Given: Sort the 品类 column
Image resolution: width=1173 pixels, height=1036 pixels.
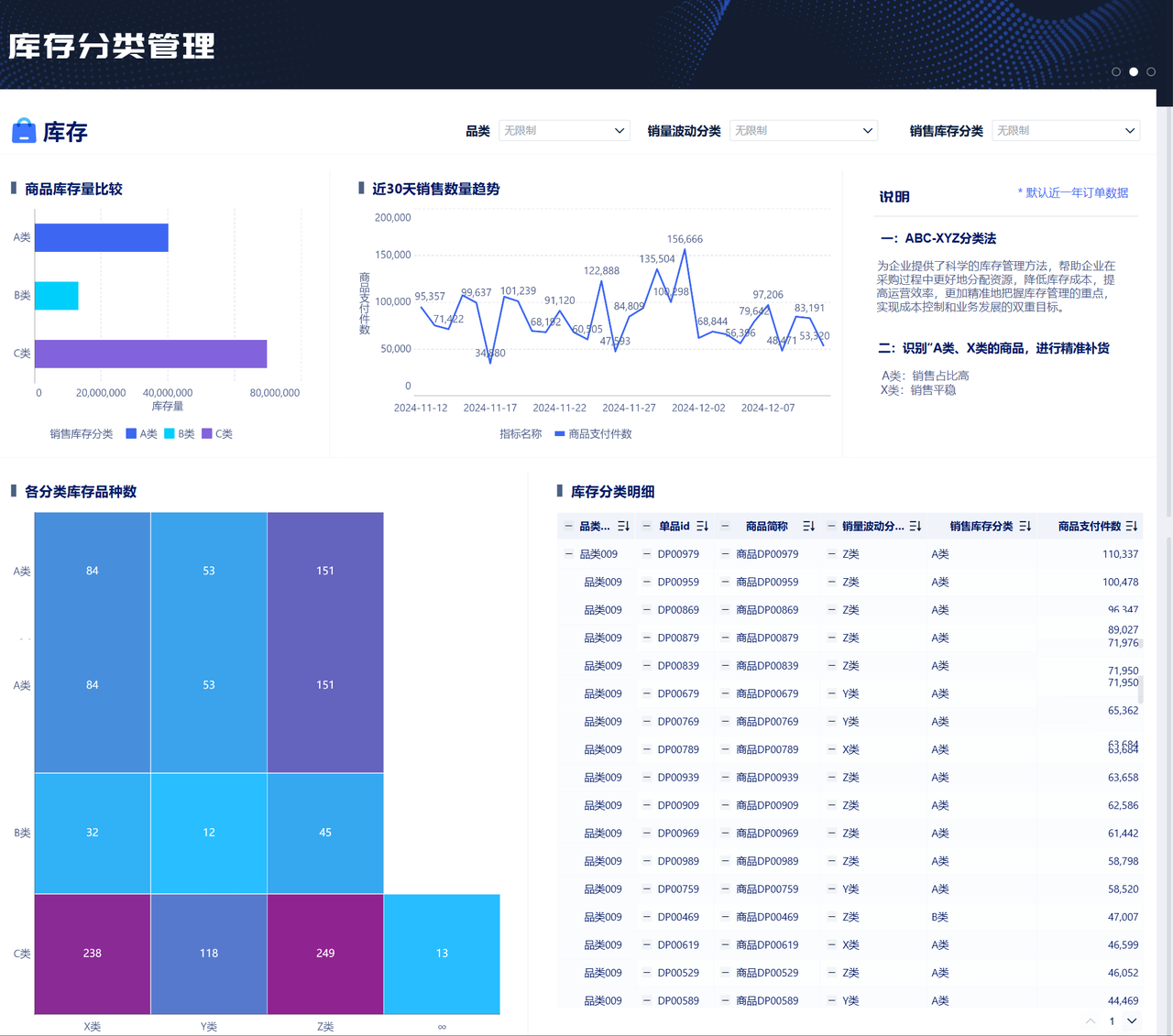Looking at the screenshot, I should coord(623,527).
